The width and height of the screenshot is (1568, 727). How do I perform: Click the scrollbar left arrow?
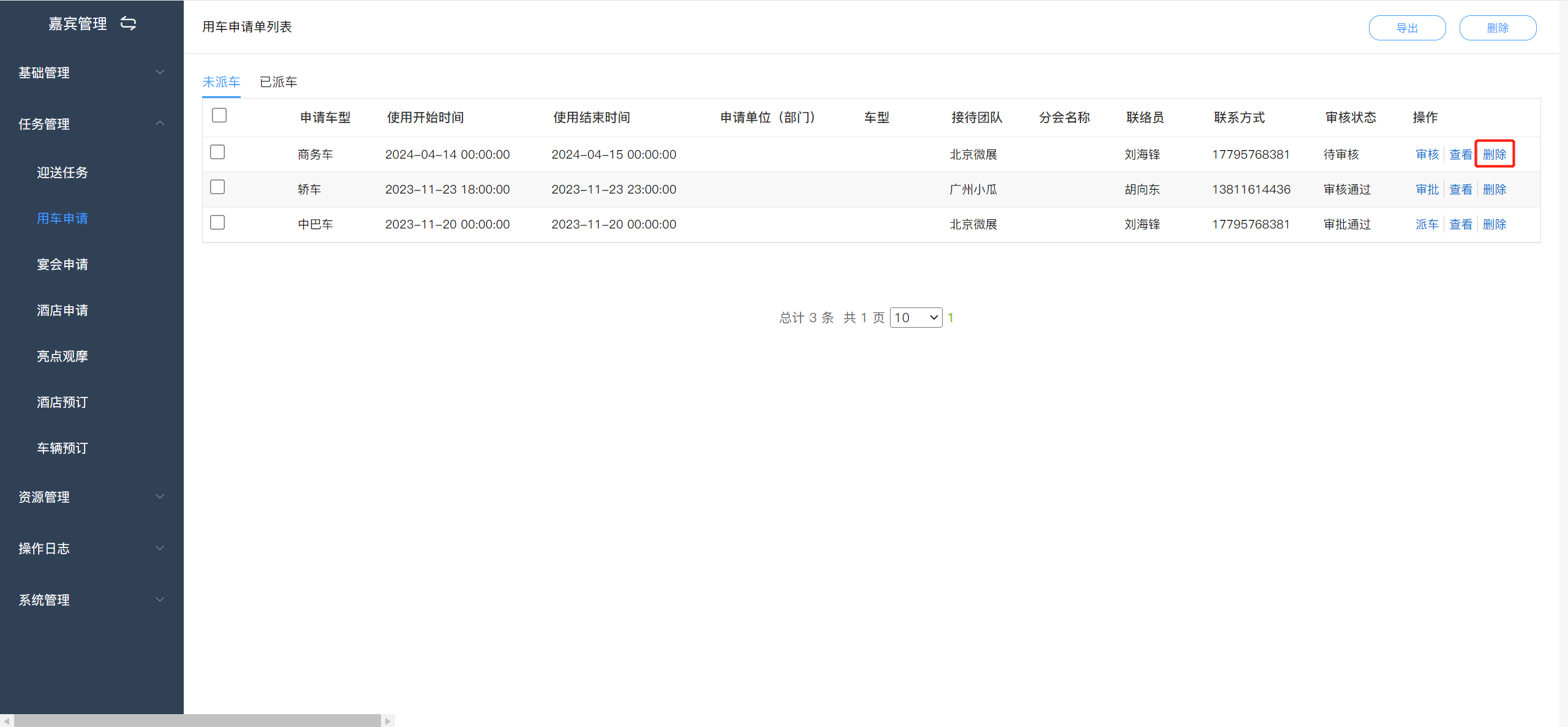[x=6, y=721]
